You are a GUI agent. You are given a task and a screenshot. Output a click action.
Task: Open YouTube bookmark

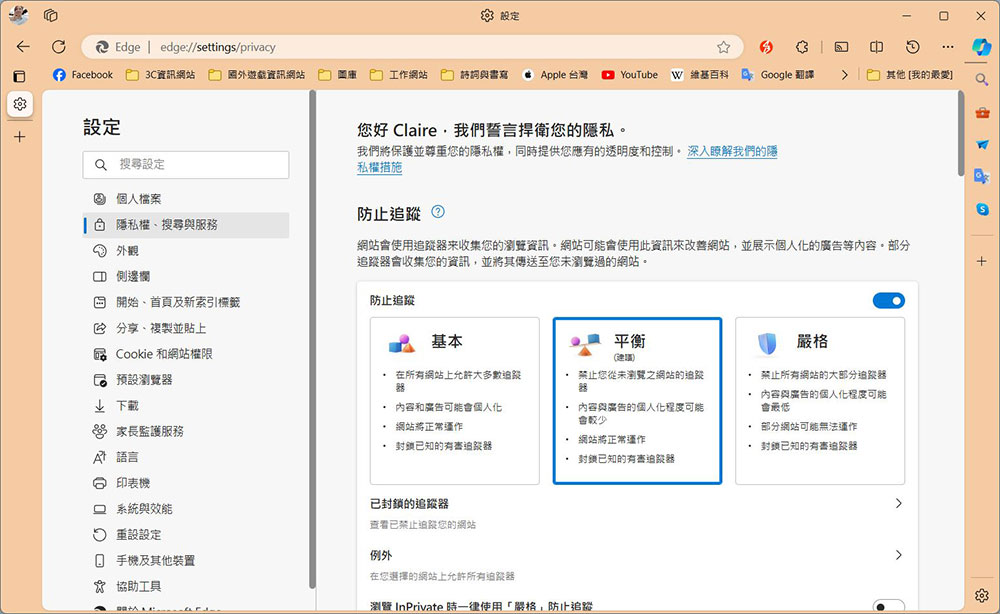(629, 75)
